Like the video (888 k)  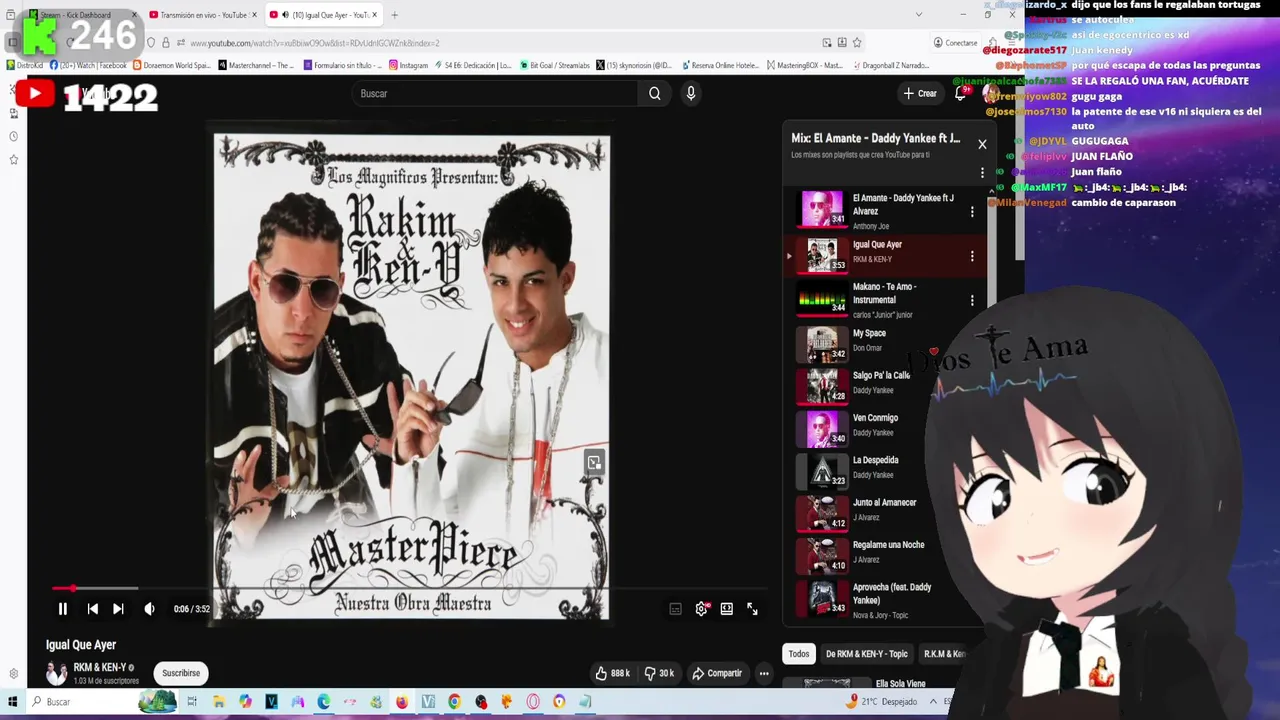pyautogui.click(x=612, y=673)
